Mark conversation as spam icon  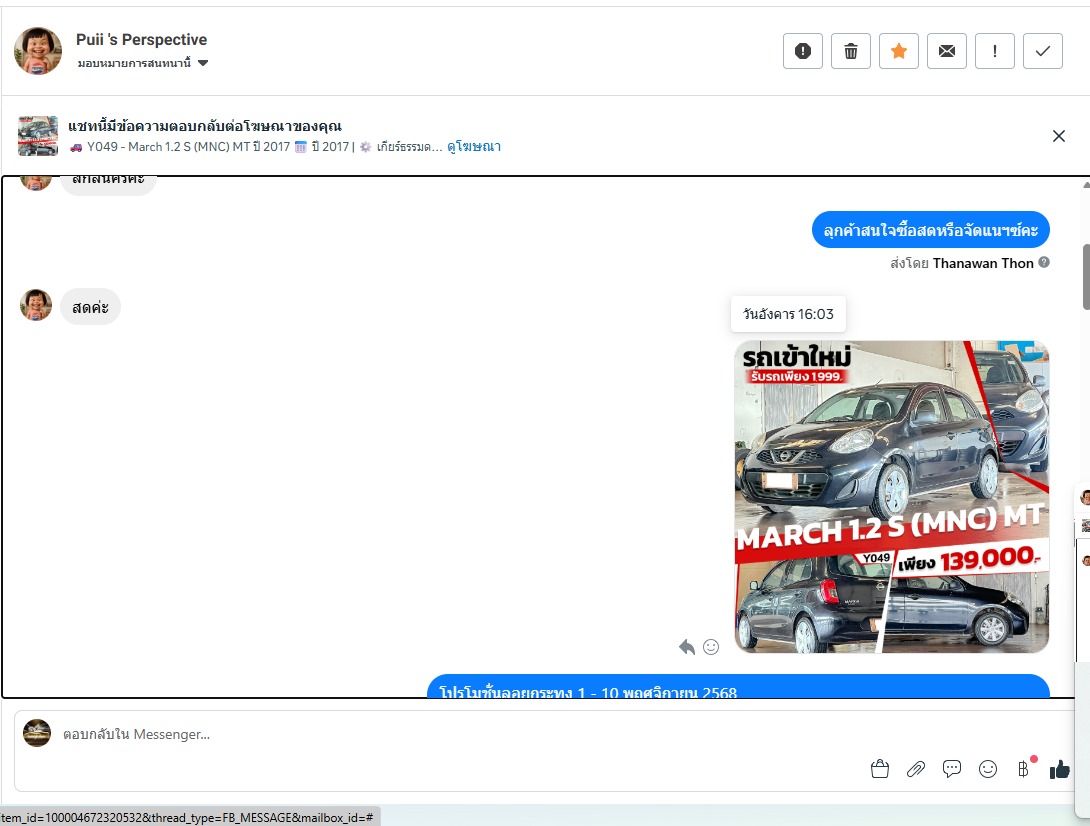[803, 51]
